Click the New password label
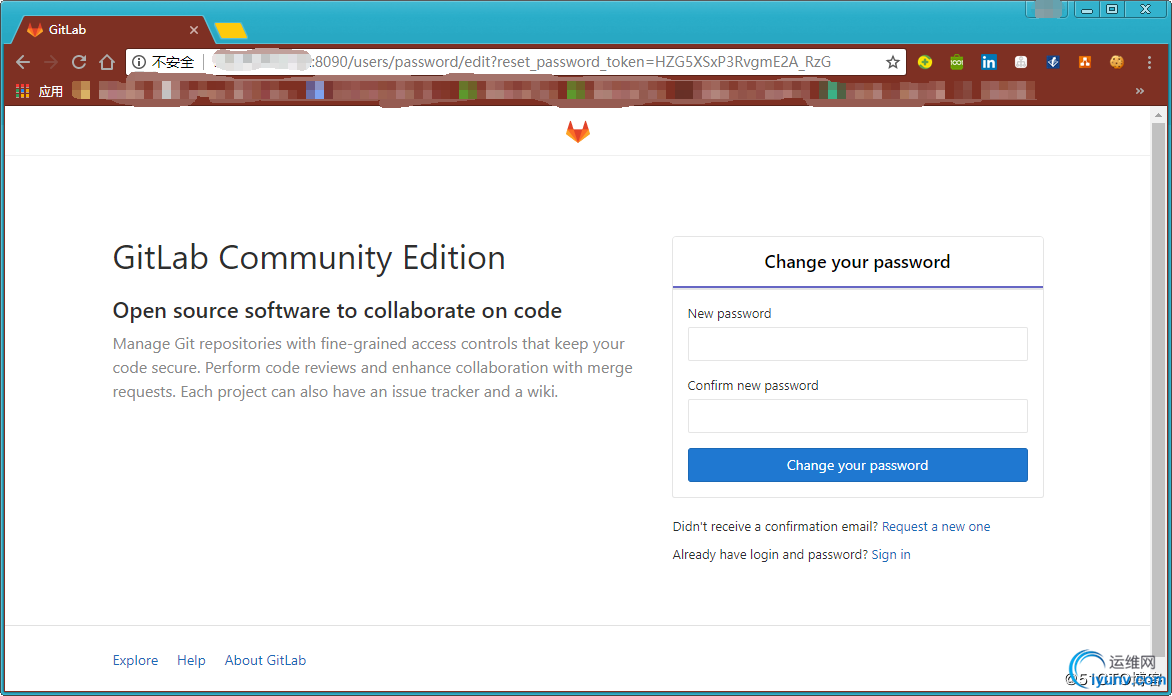Image resolution: width=1172 pixels, height=696 pixels. pyautogui.click(x=730, y=313)
